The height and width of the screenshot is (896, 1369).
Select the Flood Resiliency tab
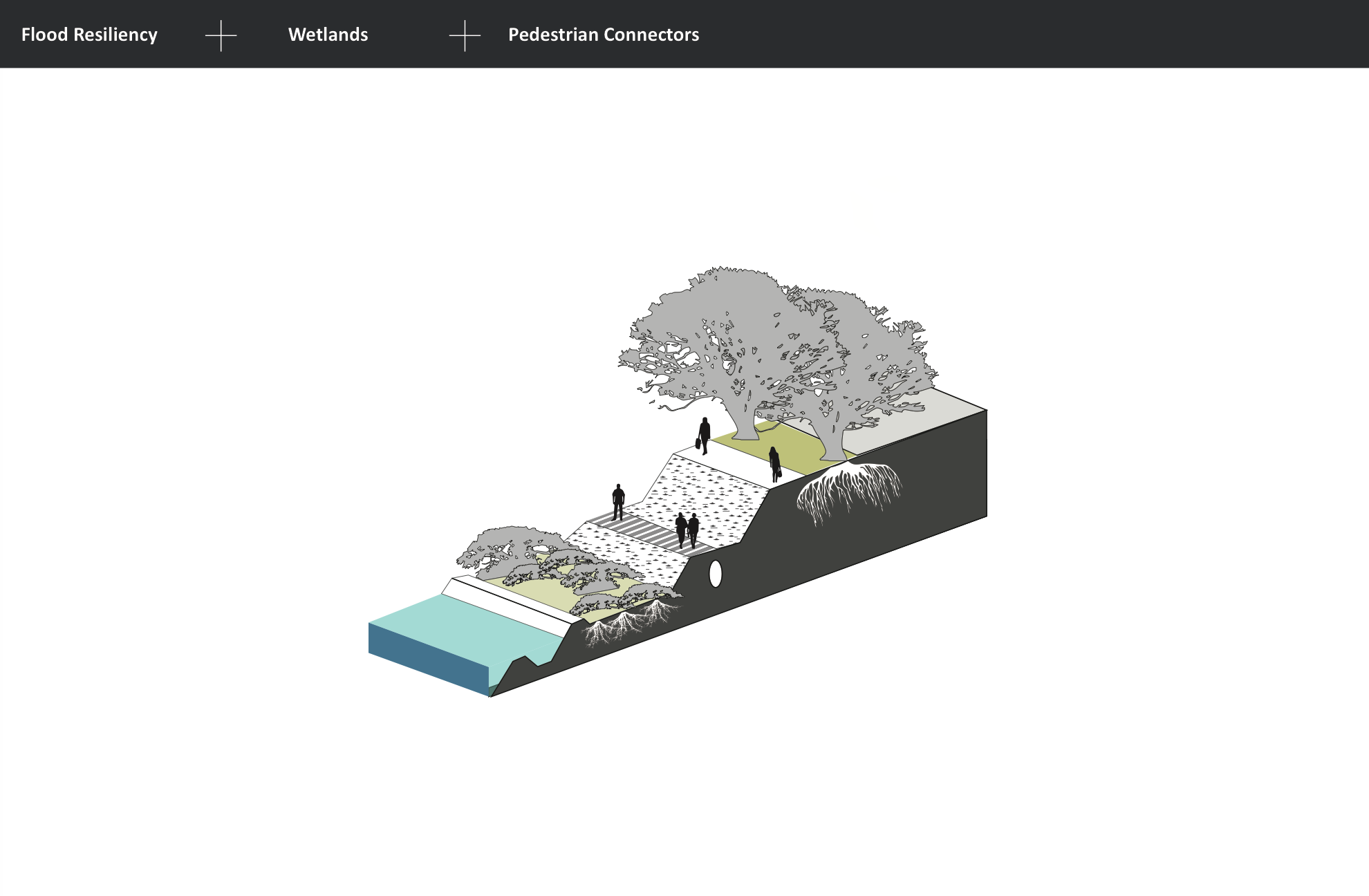[x=89, y=35]
